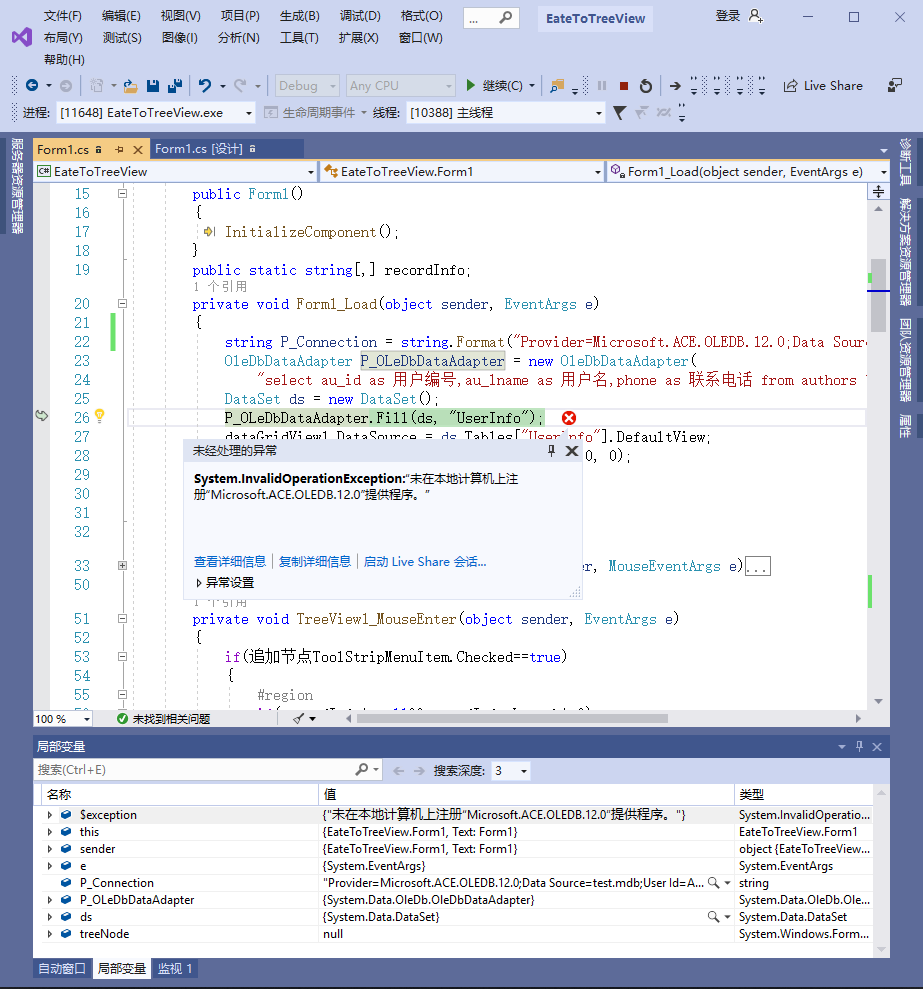Close the unhandled exception popup
The width and height of the screenshot is (923, 989).
pyautogui.click(x=572, y=450)
